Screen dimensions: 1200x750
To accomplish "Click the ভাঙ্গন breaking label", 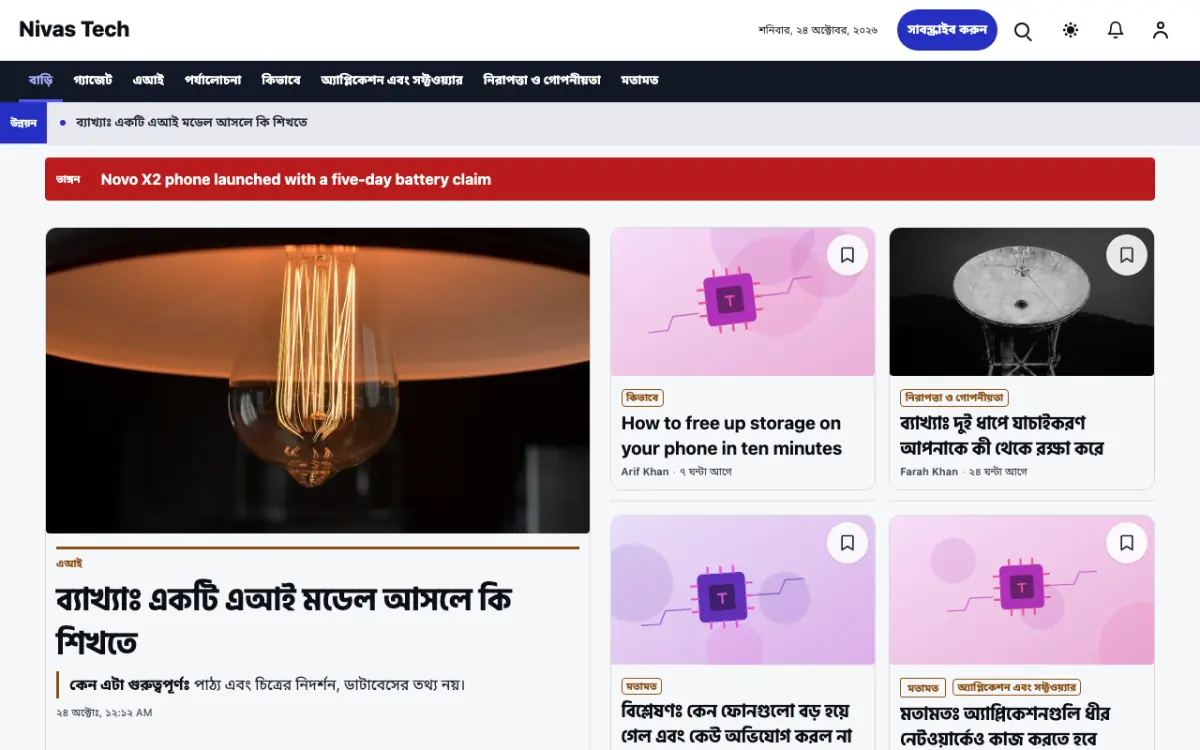I will 68,180.
